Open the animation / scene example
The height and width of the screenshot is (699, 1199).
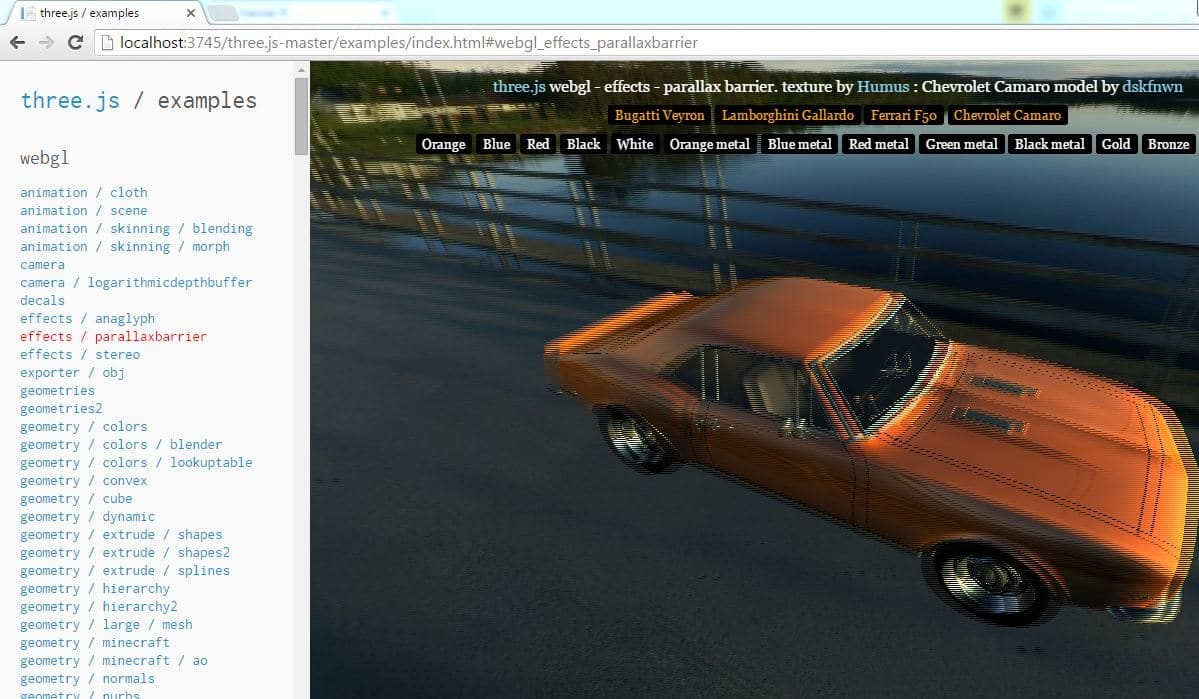click(x=84, y=210)
